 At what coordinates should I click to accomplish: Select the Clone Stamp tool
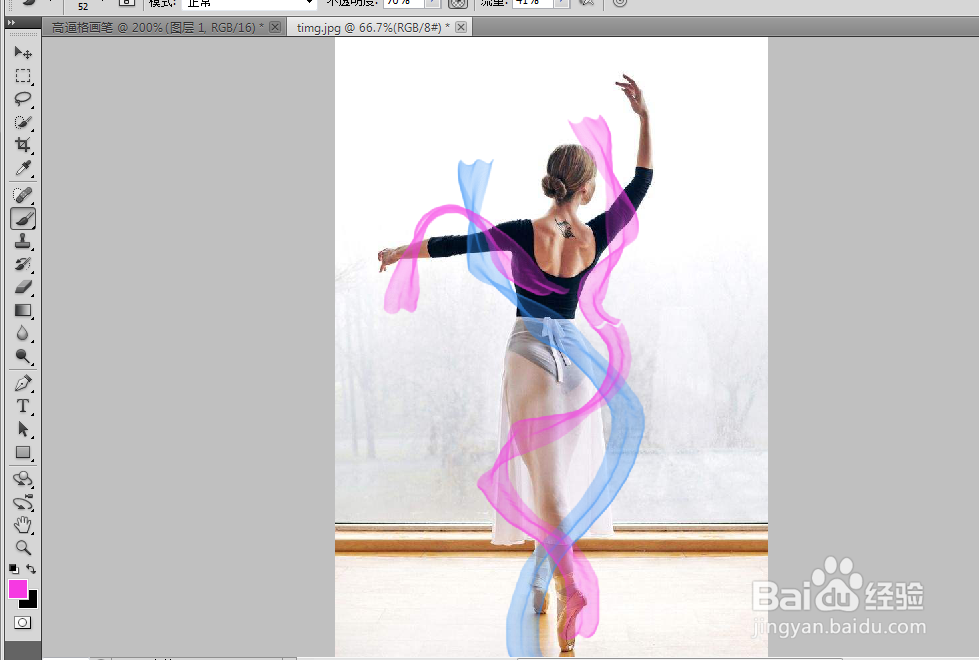(x=22, y=241)
